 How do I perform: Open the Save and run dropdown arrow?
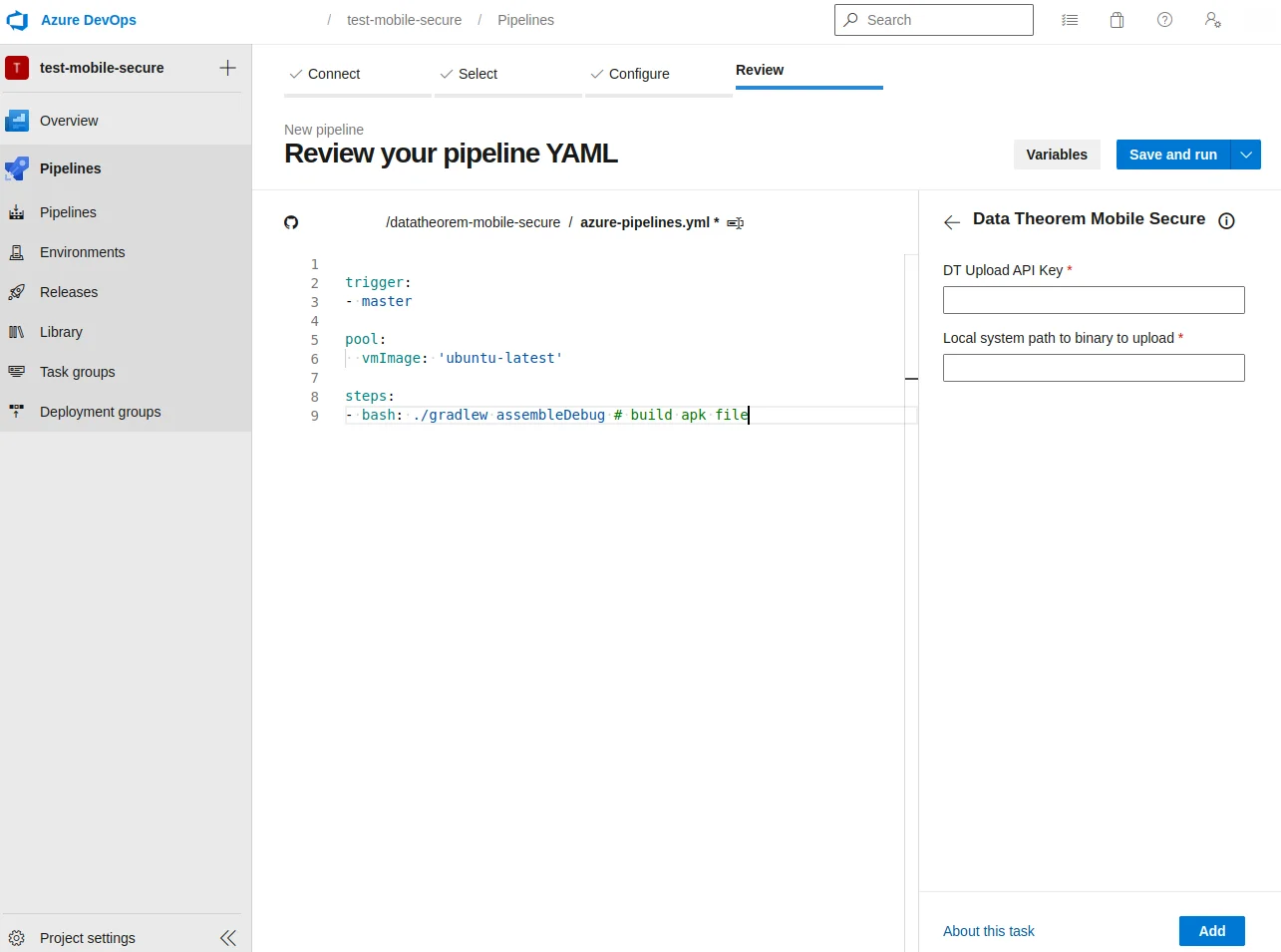tap(1246, 154)
